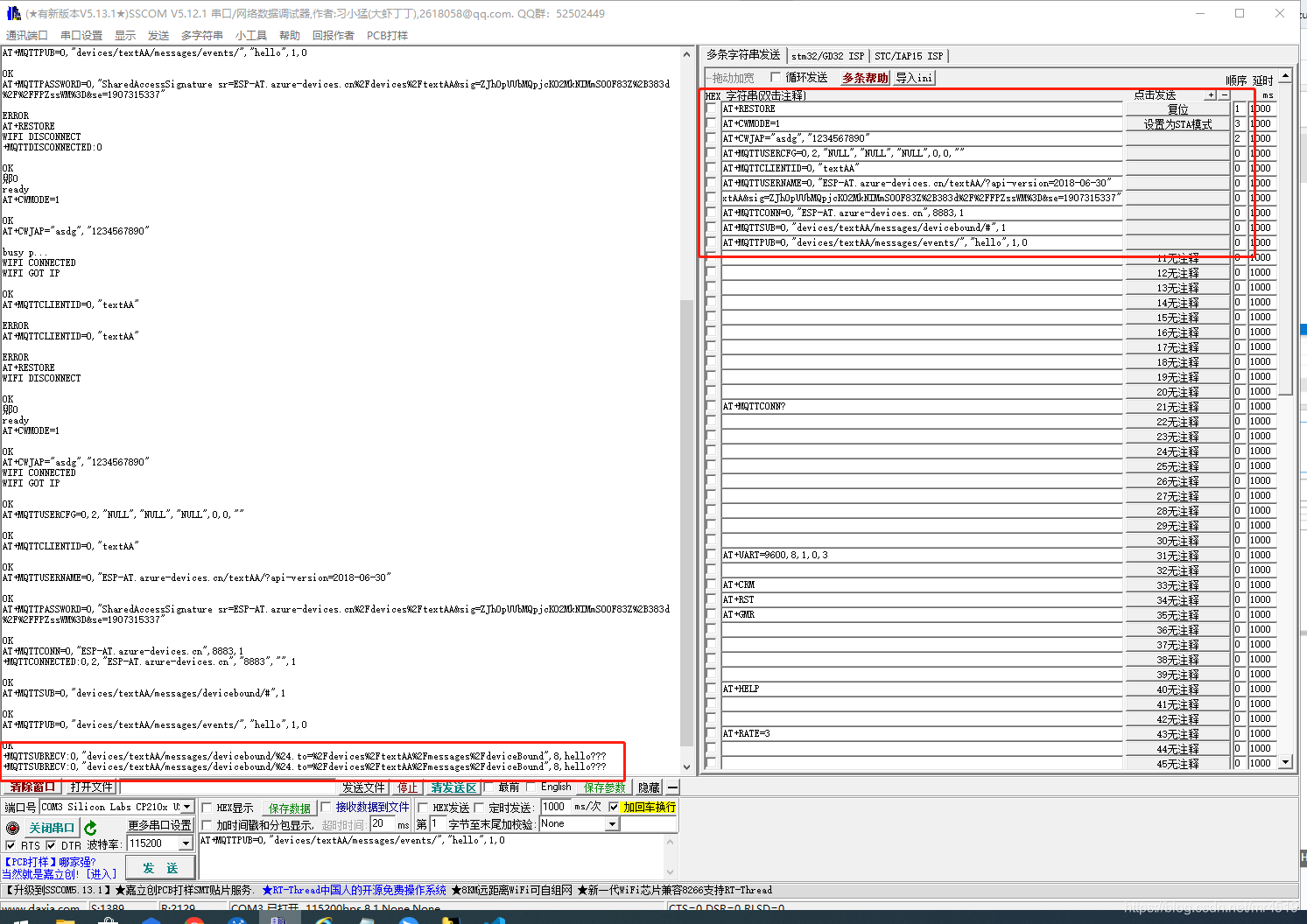Enable 最前 always-on-top checkbox
This screenshot has height=924, width=1307.
488,787
